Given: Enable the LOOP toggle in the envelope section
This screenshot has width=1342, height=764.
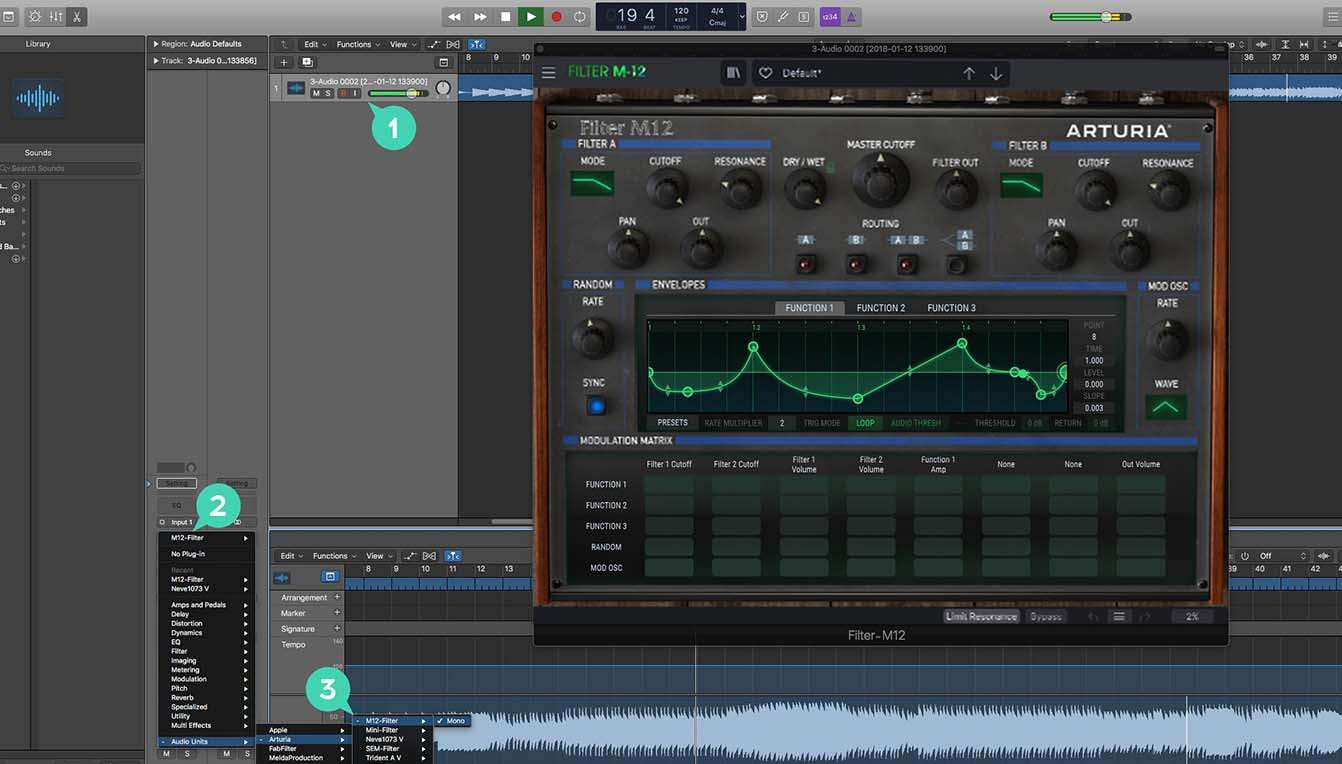Looking at the screenshot, I should [866, 423].
